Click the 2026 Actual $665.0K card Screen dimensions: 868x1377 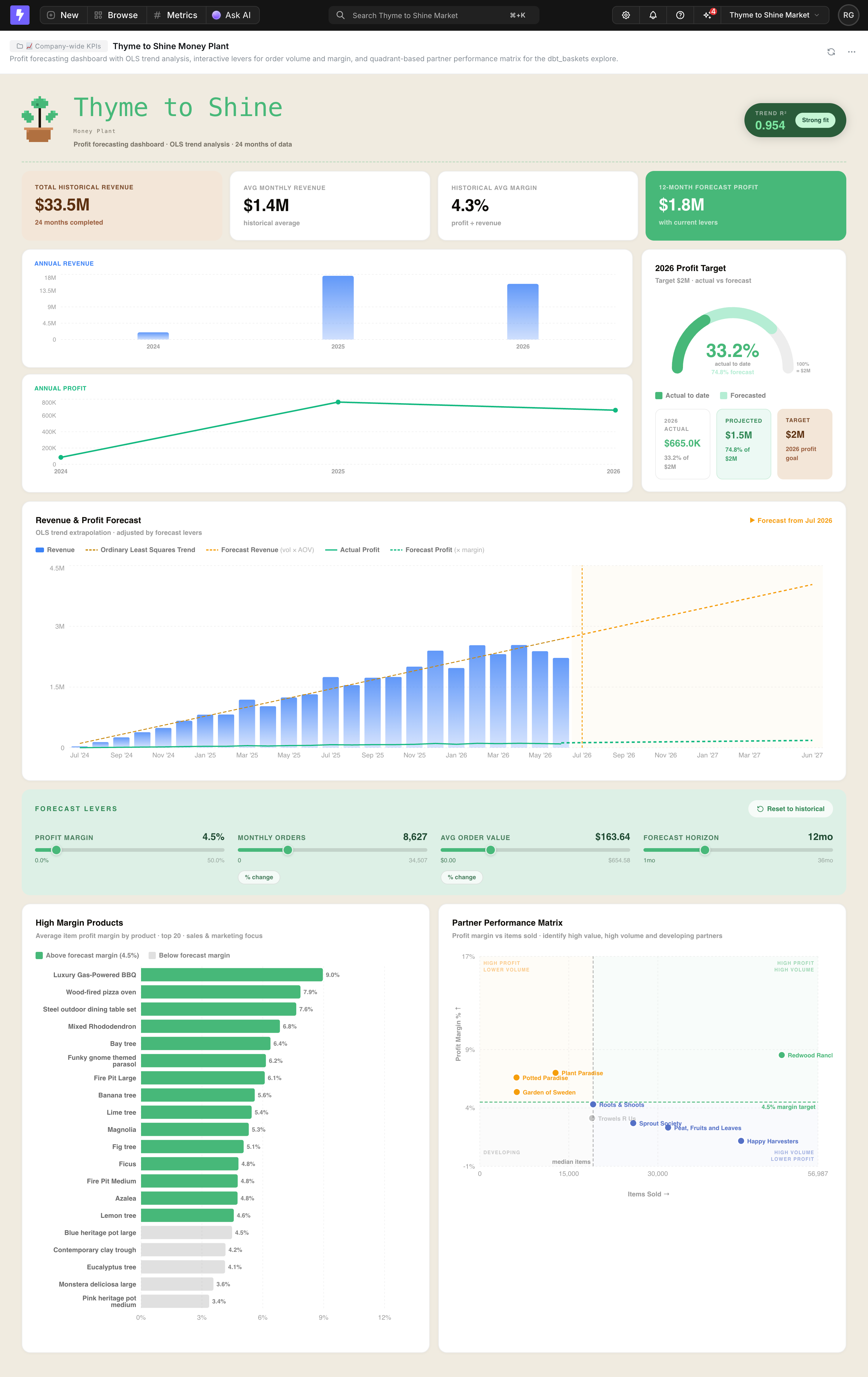(x=682, y=444)
